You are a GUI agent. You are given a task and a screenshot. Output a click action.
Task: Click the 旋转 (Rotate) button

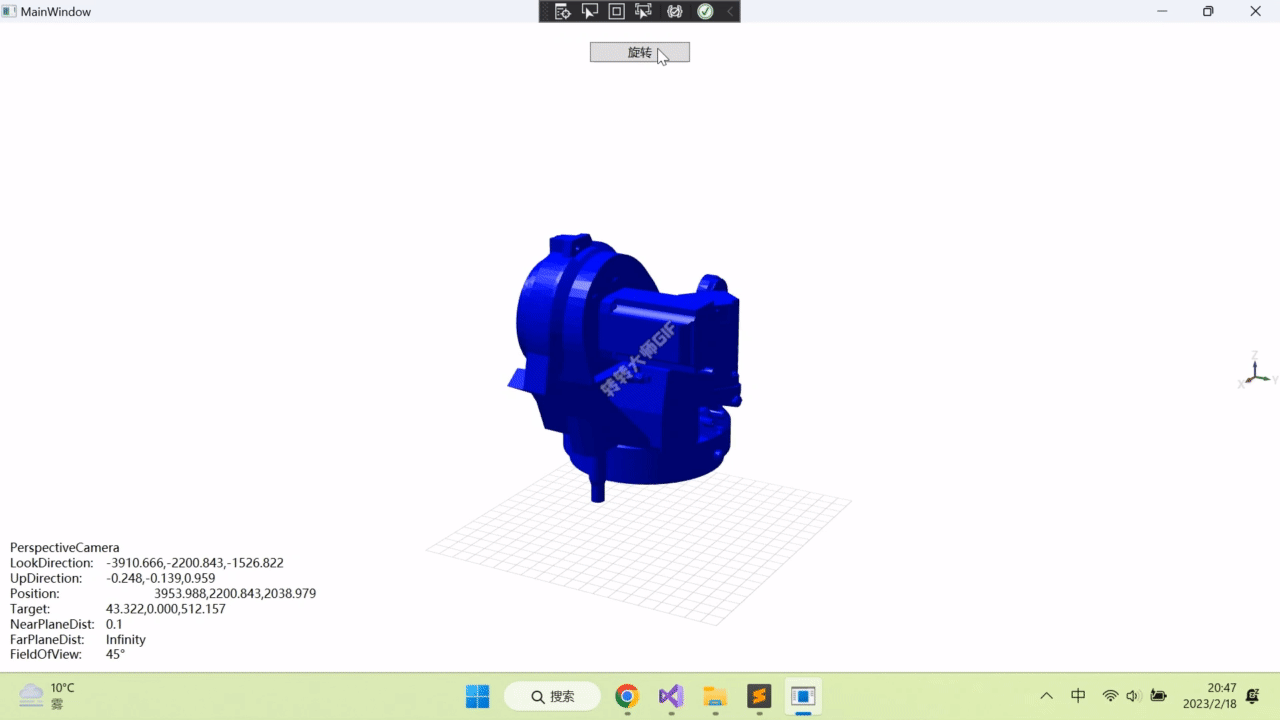pos(639,52)
